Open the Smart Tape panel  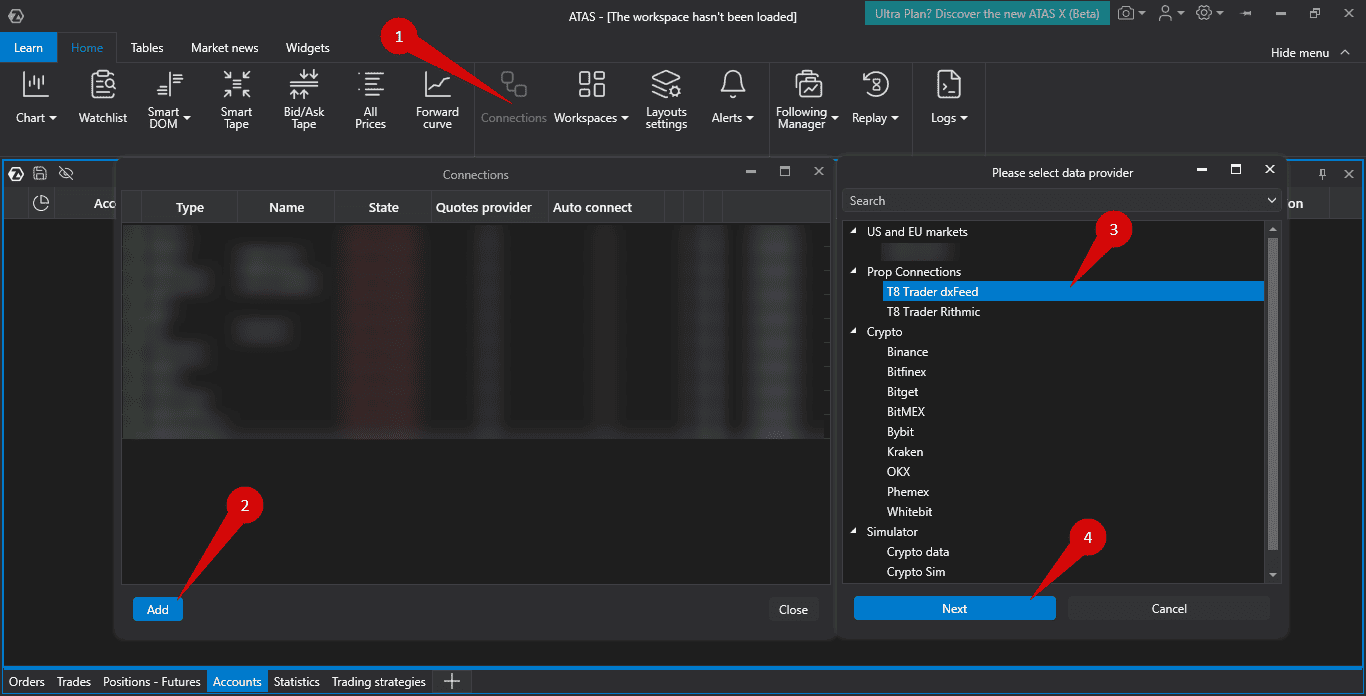point(237,98)
